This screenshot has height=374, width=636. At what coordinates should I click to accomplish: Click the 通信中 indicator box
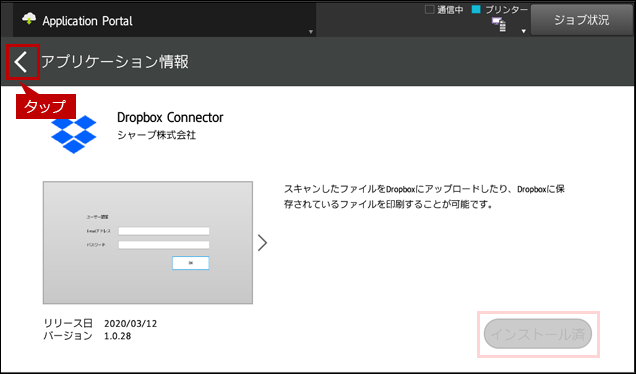(429, 9)
